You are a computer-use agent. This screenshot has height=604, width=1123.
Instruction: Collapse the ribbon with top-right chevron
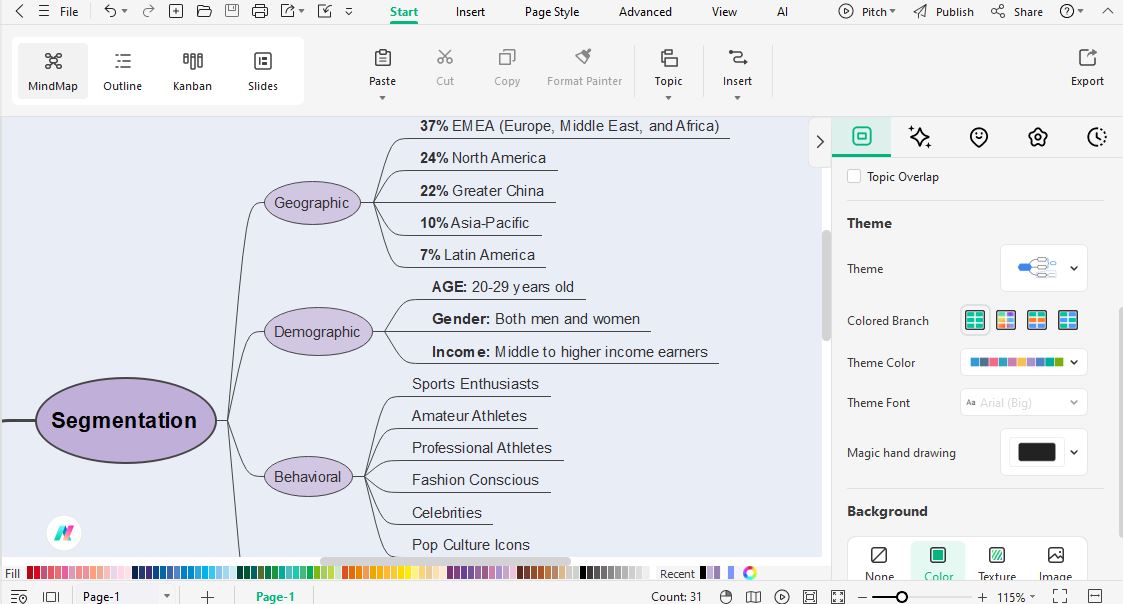pyautogui.click(x=1107, y=11)
